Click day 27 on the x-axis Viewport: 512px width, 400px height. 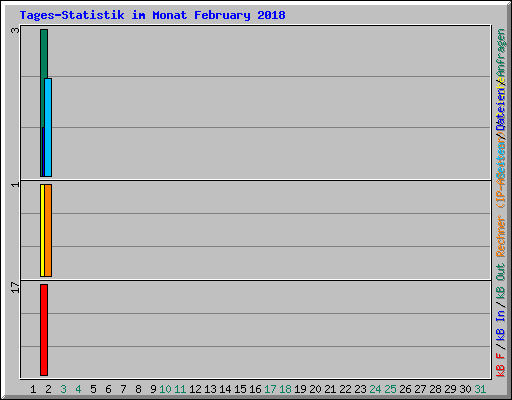420,389
